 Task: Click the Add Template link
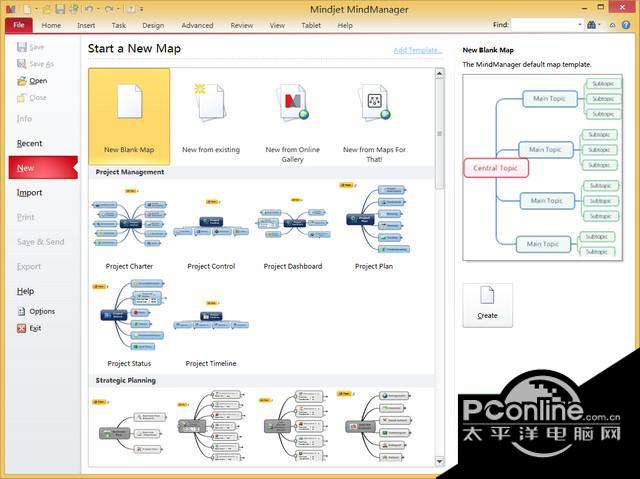click(x=418, y=50)
